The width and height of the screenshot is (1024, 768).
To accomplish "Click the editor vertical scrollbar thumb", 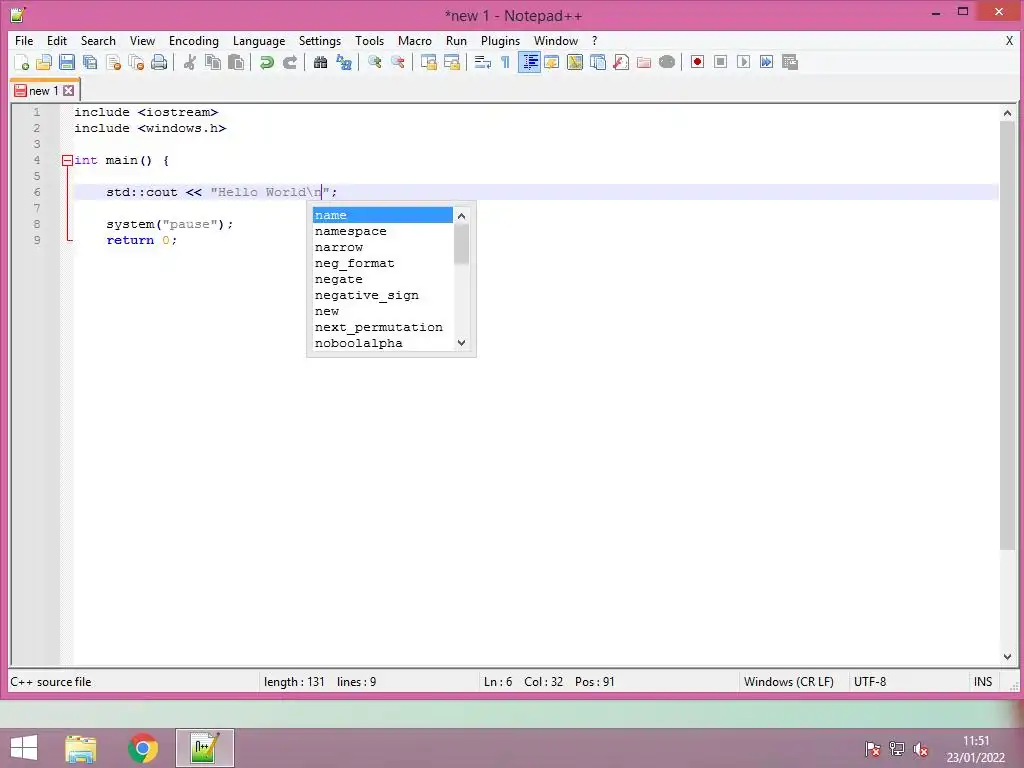I will tap(1007, 336).
